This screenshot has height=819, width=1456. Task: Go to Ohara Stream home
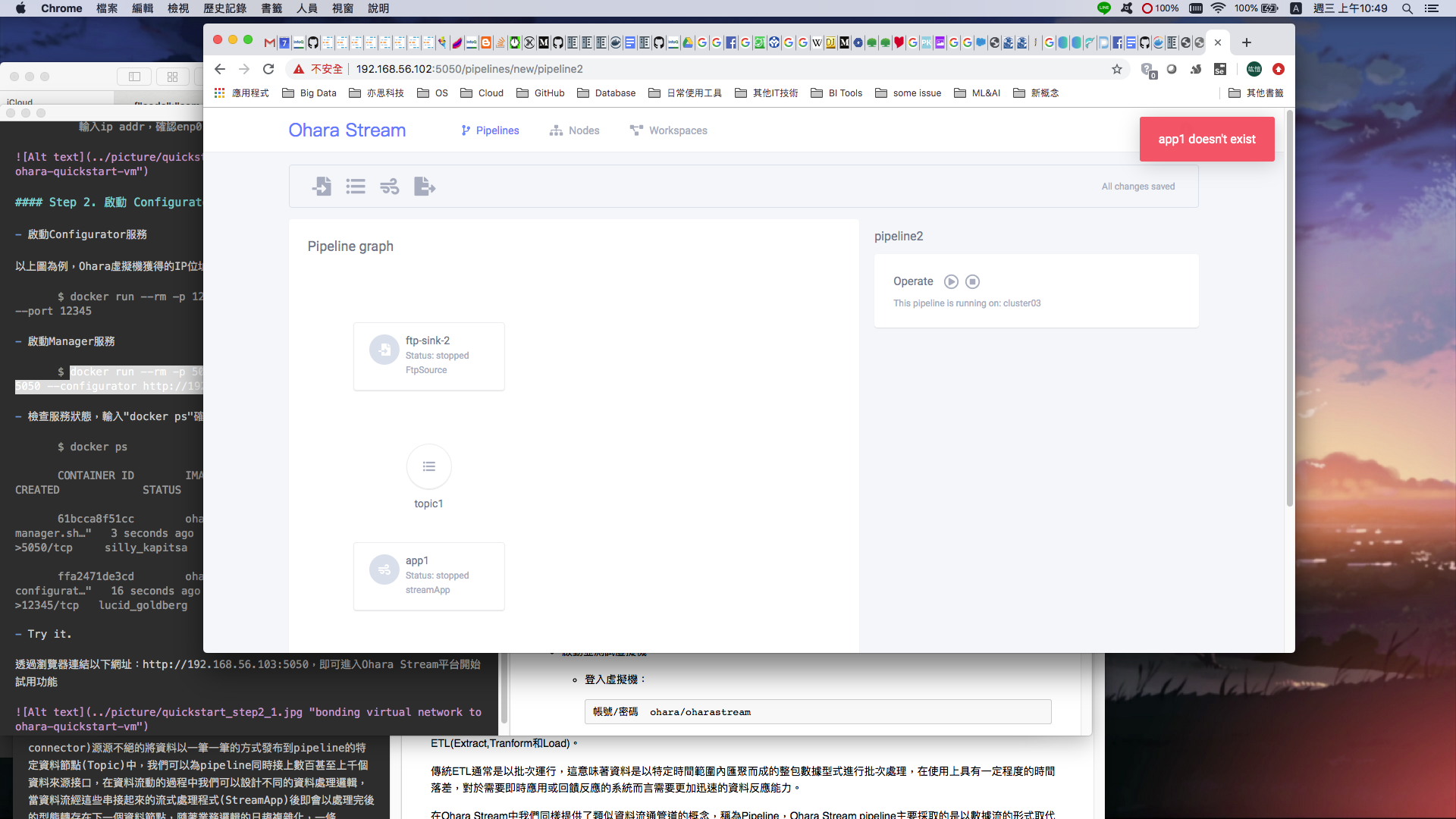pyautogui.click(x=347, y=130)
